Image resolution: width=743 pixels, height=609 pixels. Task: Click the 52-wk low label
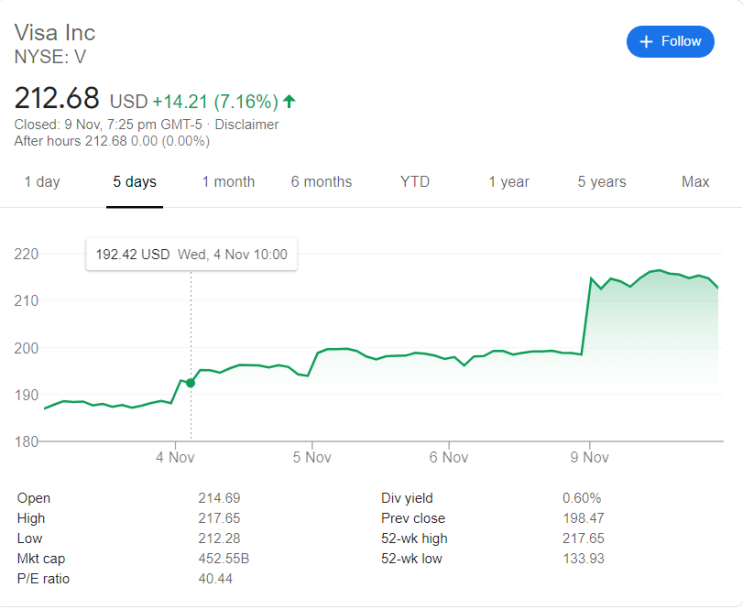pos(412,559)
